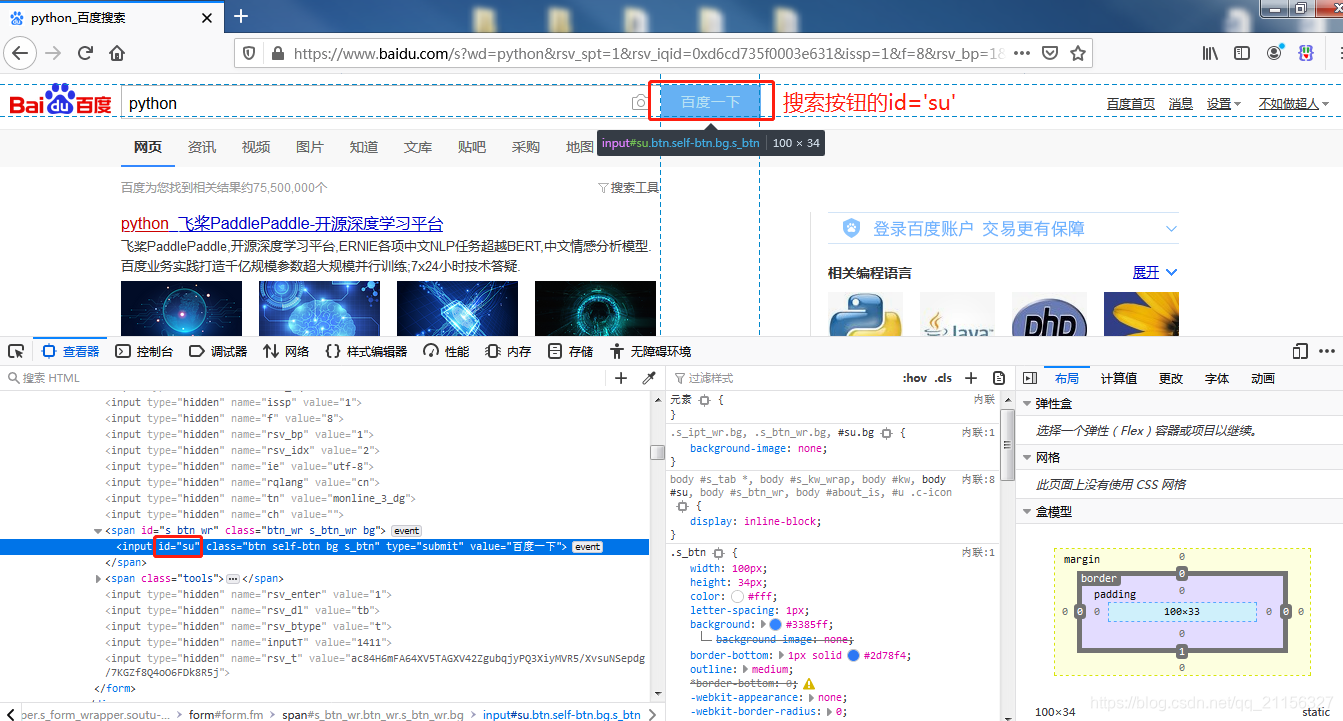The width and height of the screenshot is (1343, 721).
Task: Open the 设置 settings dropdown
Action: (x=1223, y=104)
